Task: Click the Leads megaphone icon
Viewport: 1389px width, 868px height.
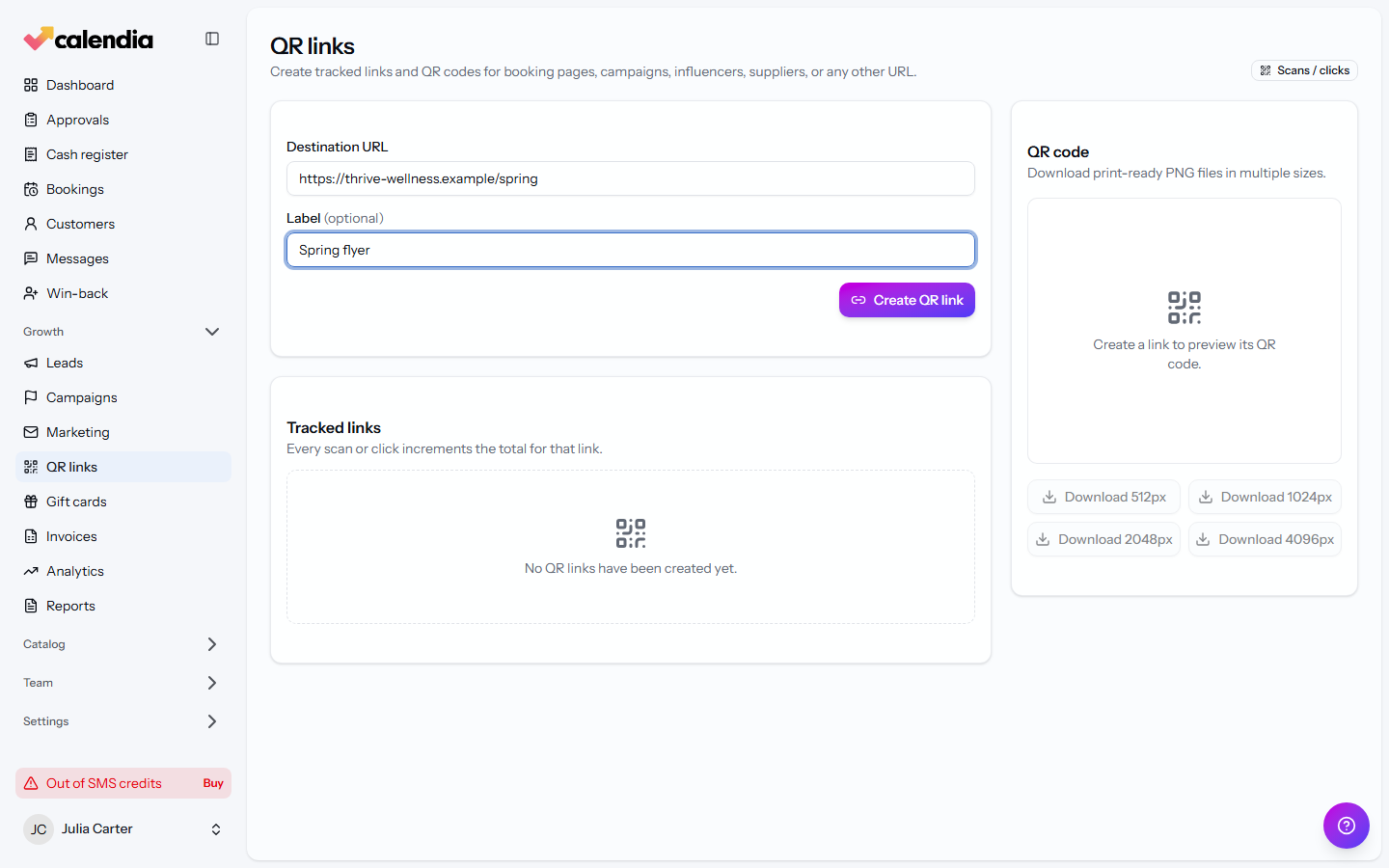Action: tap(31, 363)
